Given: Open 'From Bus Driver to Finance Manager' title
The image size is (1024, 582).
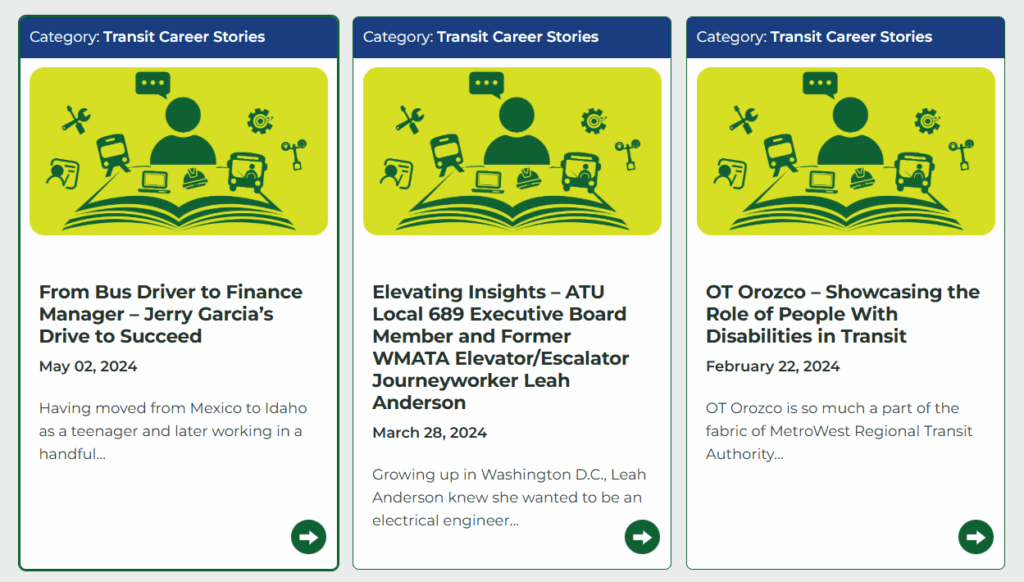Looking at the screenshot, I should 171,314.
